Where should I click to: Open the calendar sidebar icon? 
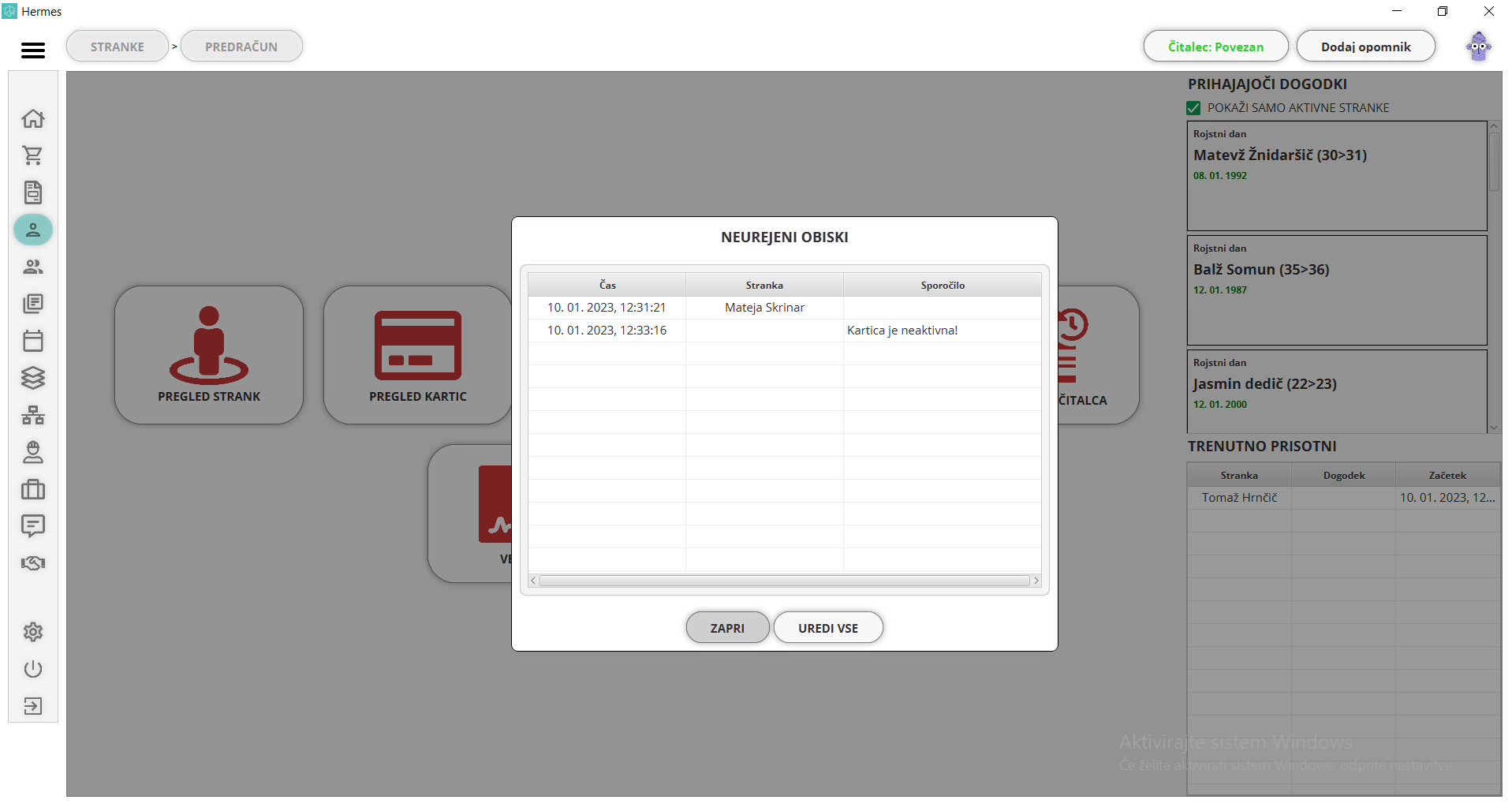33,341
